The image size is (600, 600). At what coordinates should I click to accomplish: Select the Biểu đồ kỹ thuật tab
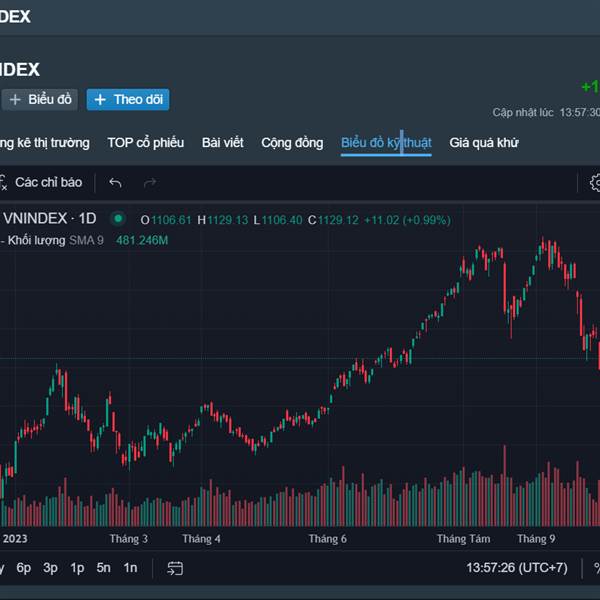386,143
